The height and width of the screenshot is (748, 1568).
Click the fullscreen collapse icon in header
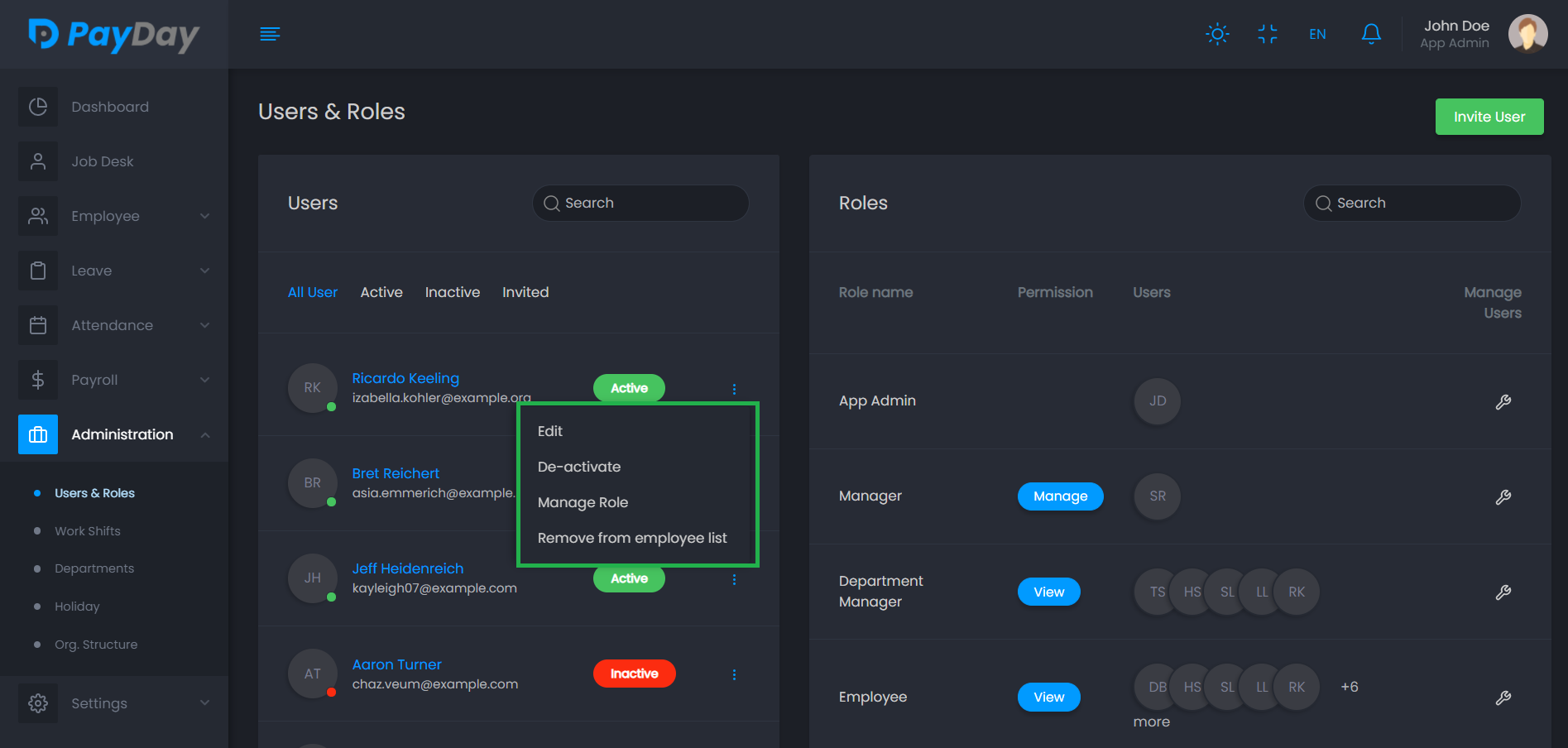pyautogui.click(x=1267, y=34)
